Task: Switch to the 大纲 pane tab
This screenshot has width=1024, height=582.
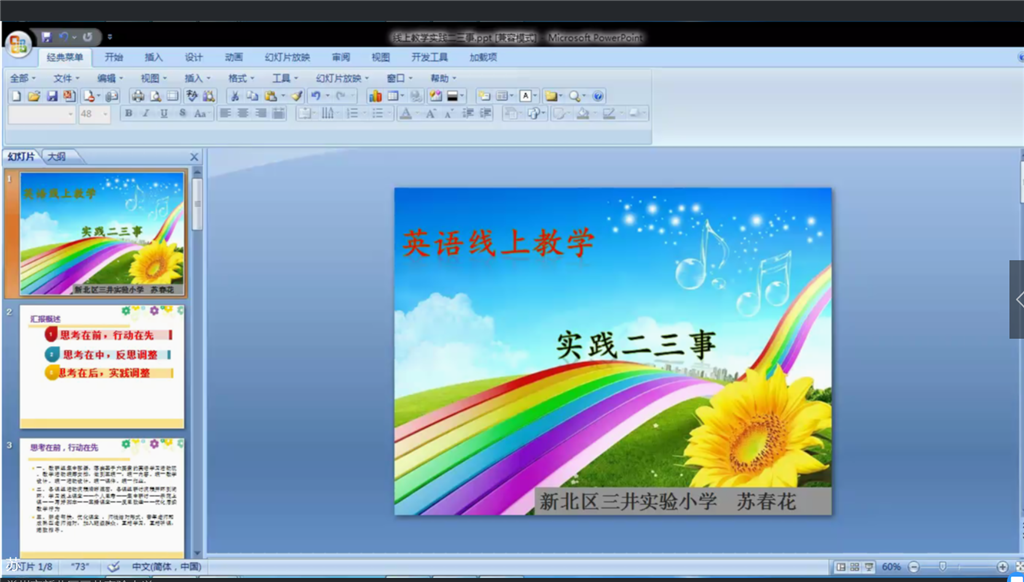Action: 57,157
